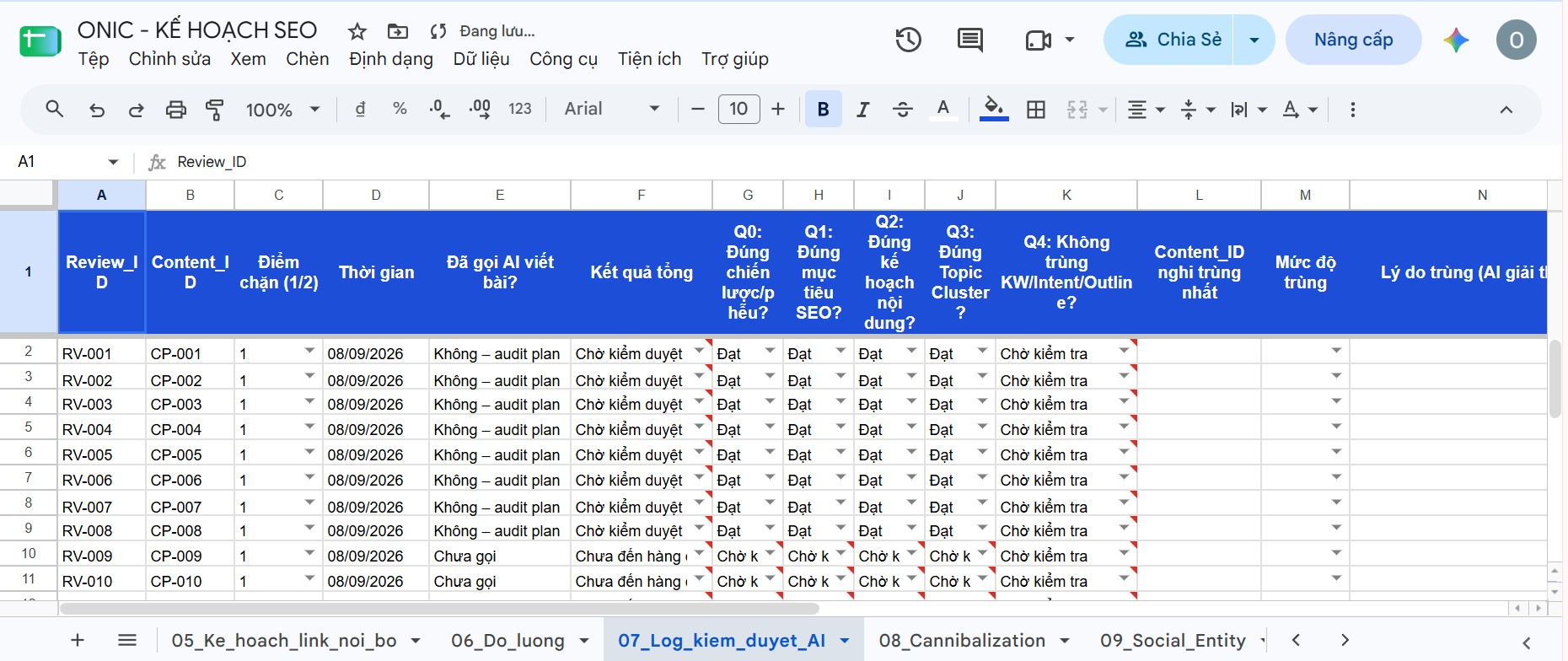Click the horizontal scrollbar
Image resolution: width=1568 pixels, height=661 pixels.
[439, 609]
